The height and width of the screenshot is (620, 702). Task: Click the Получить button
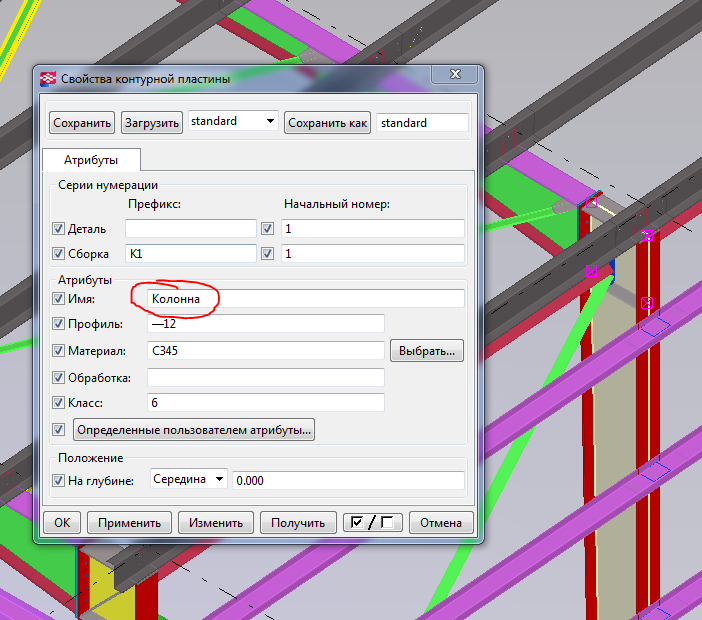298,522
